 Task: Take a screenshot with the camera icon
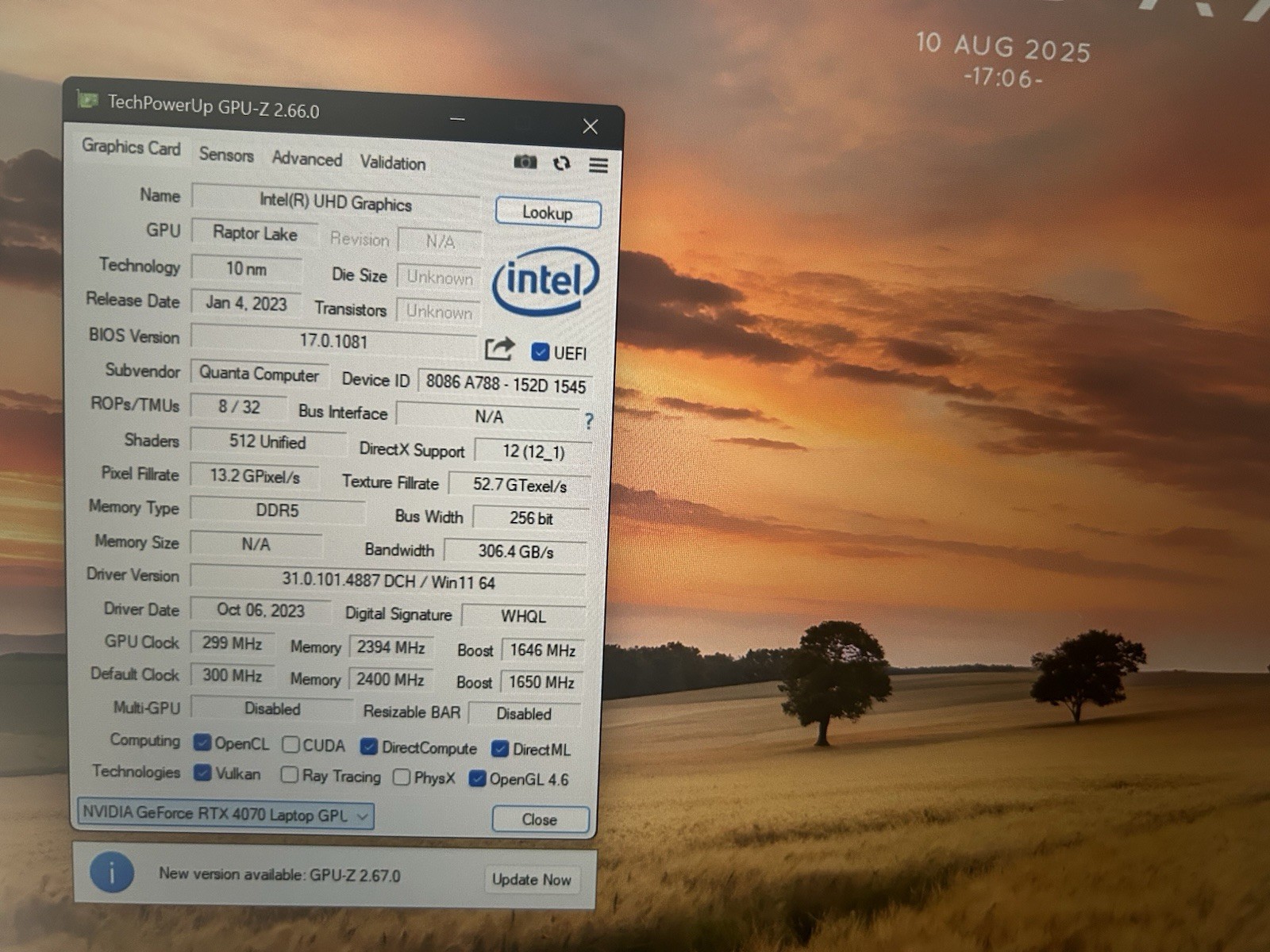pos(525,162)
